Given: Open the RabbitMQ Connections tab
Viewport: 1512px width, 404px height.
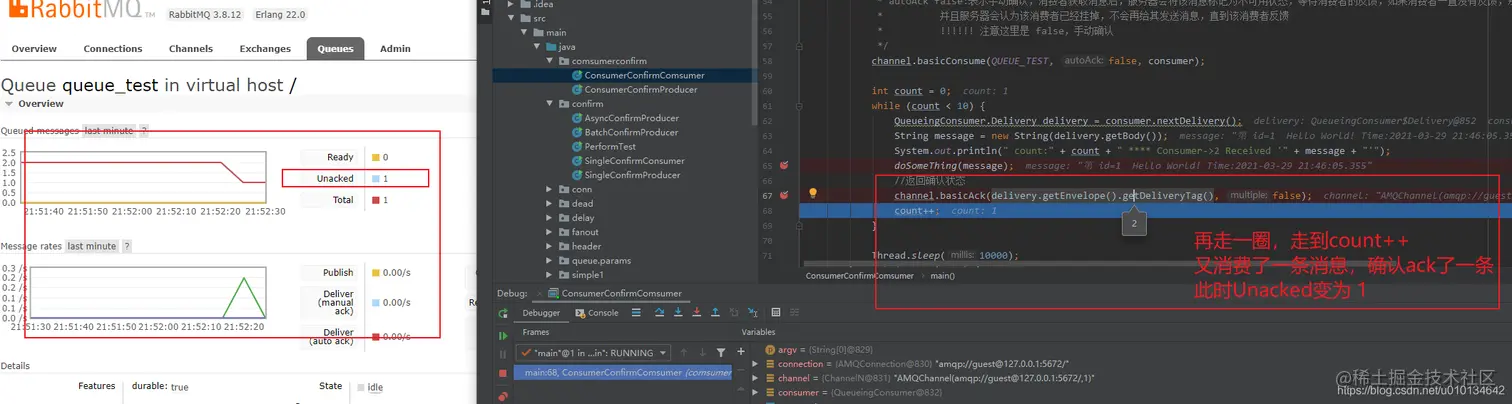Looking at the screenshot, I should tap(113, 48).
